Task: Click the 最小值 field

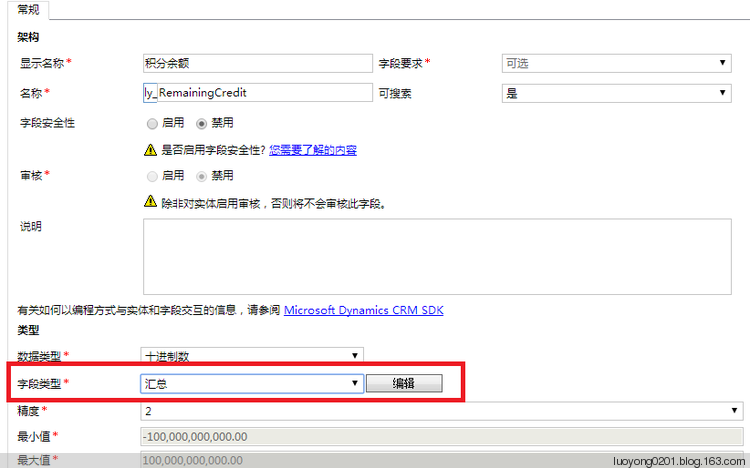Action: 441,436
